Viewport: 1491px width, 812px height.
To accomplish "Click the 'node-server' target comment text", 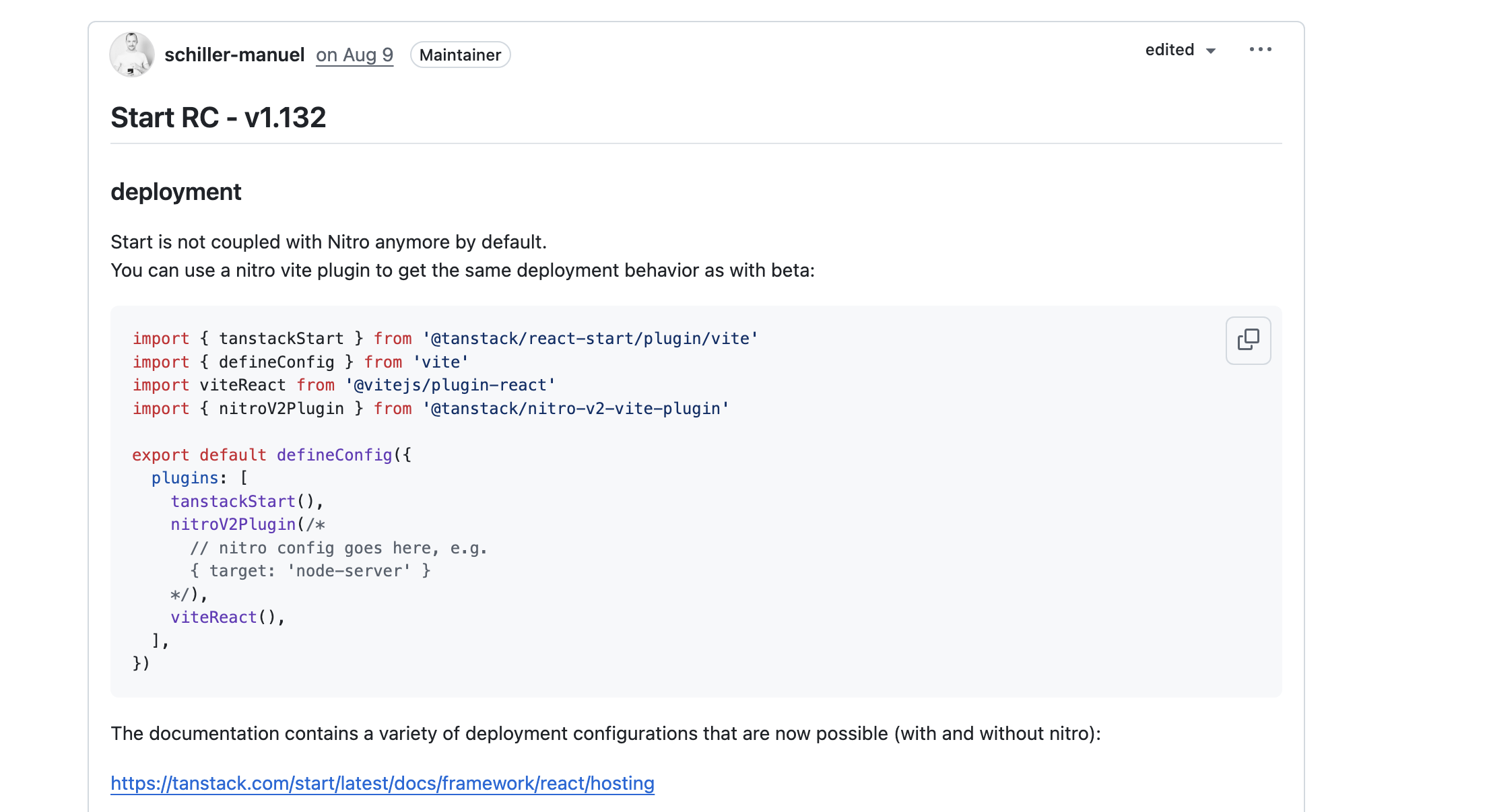I will 349,571.
